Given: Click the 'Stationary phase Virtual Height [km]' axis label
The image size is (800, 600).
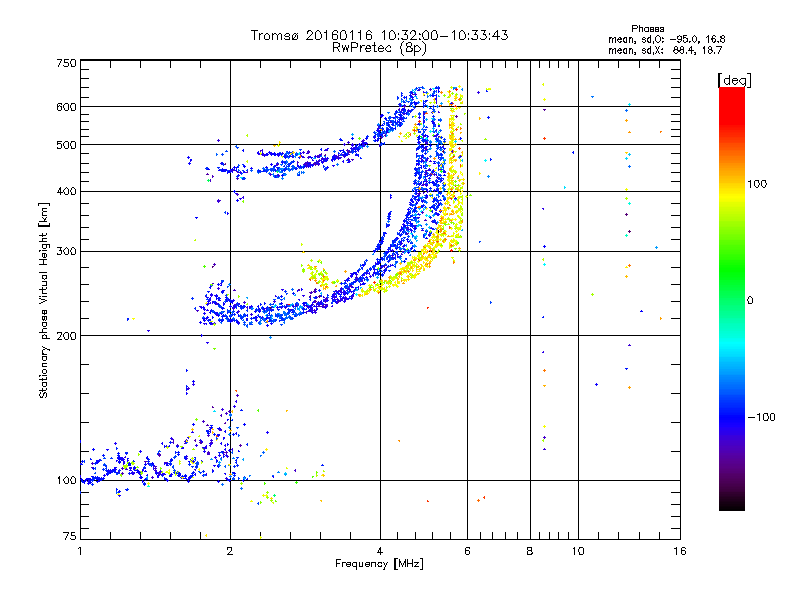Looking at the screenshot, I should 43,301.
